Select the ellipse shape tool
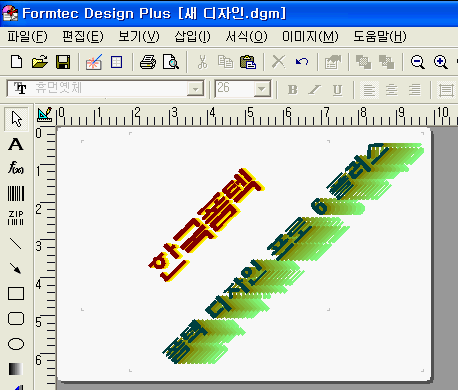The width and height of the screenshot is (458, 390). point(16,344)
